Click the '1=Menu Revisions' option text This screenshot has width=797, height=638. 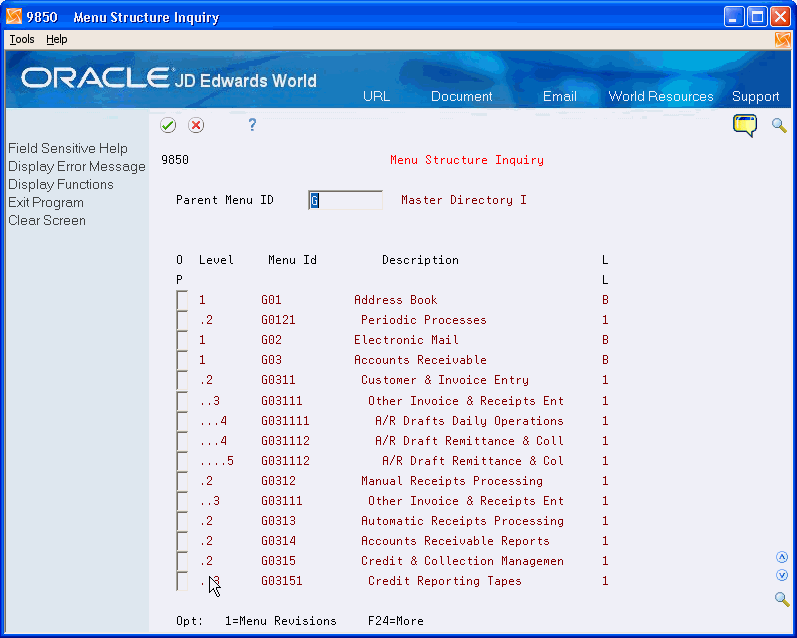(281, 621)
